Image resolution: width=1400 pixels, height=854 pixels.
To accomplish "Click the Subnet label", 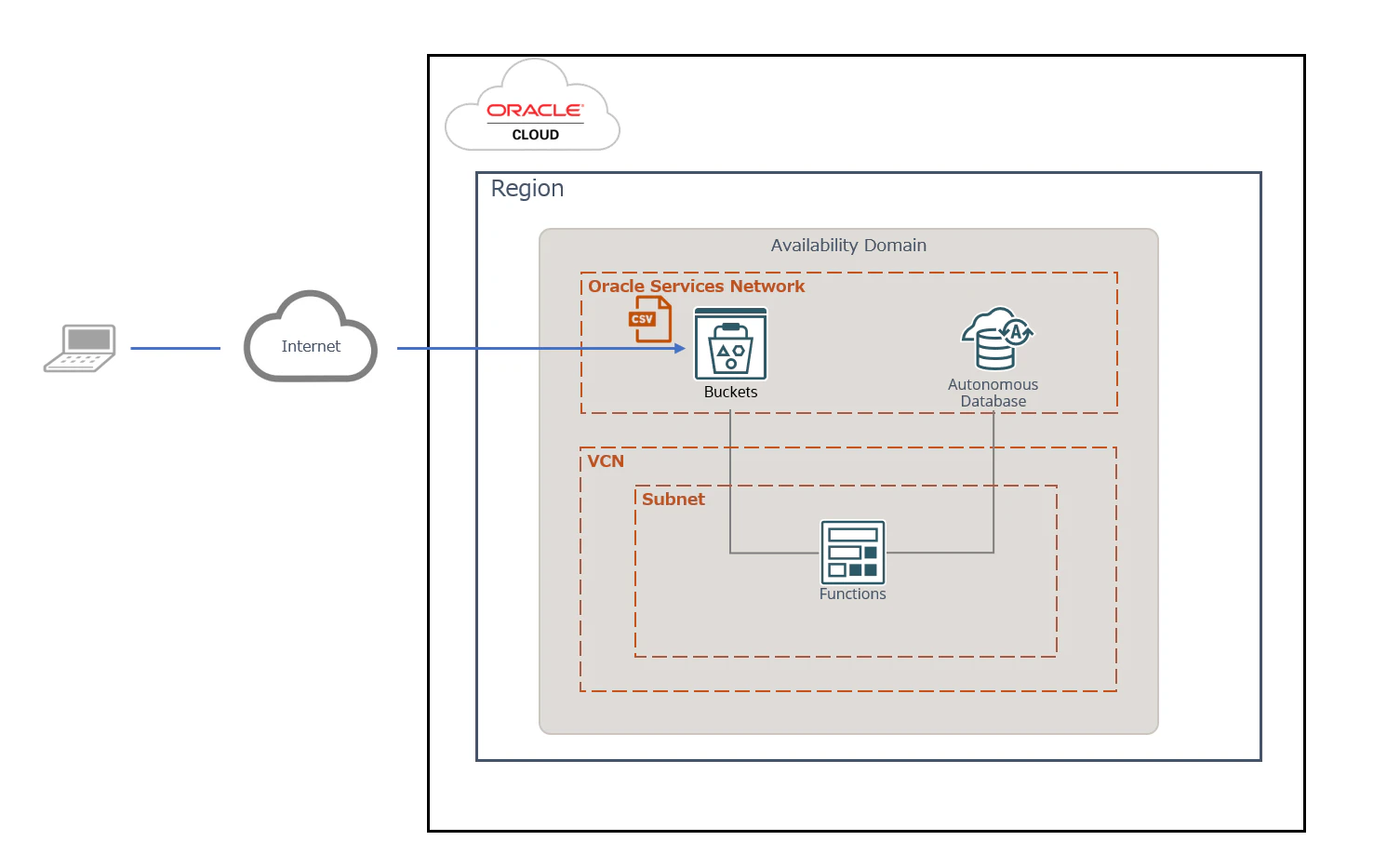I will [673, 500].
